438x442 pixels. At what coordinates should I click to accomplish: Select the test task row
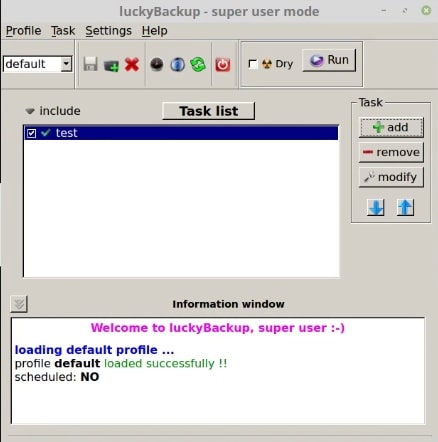(x=181, y=133)
